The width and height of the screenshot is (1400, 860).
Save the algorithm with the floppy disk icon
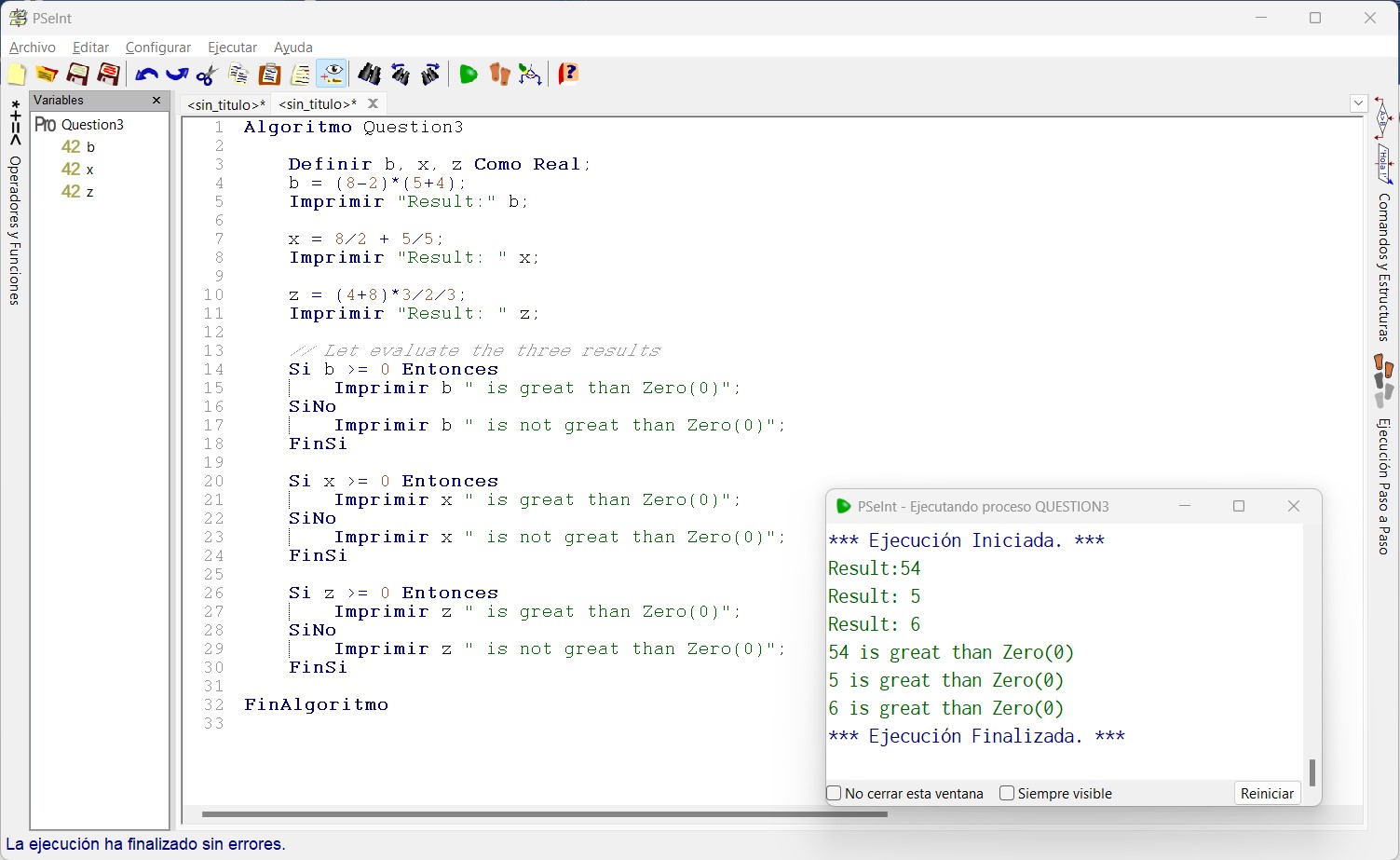point(77,75)
